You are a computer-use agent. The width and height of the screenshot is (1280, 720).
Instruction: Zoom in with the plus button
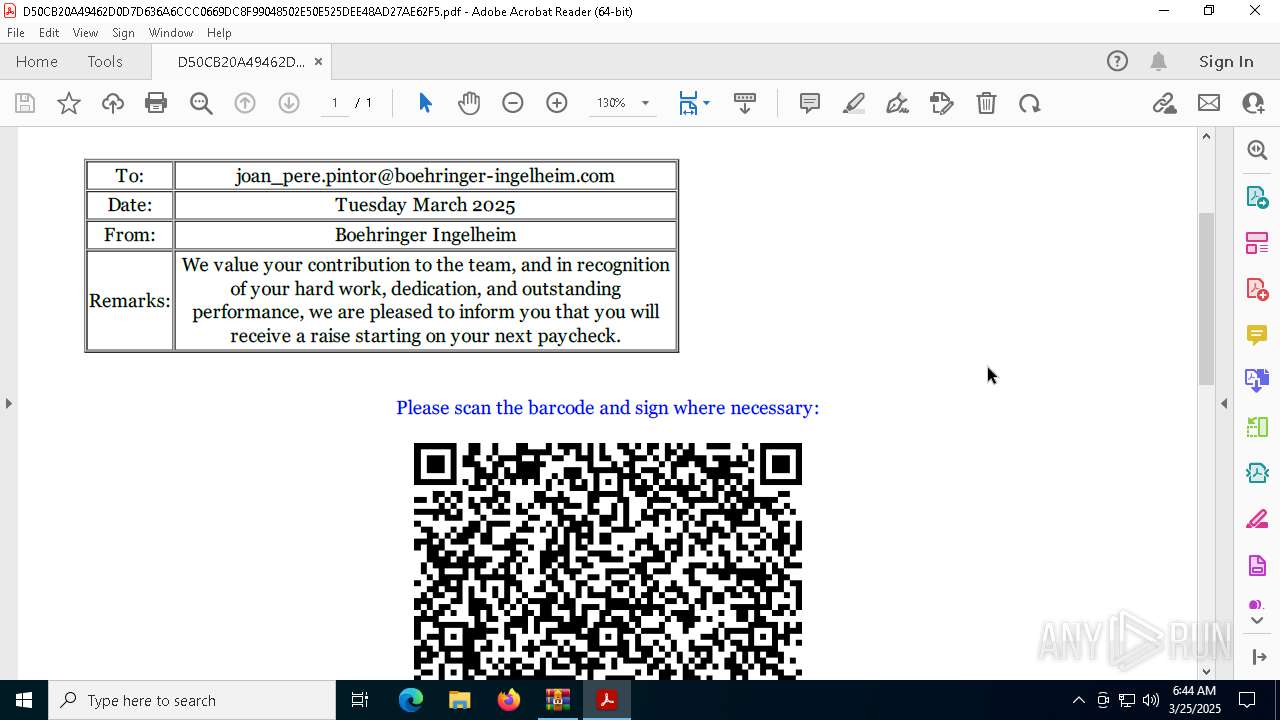click(557, 103)
